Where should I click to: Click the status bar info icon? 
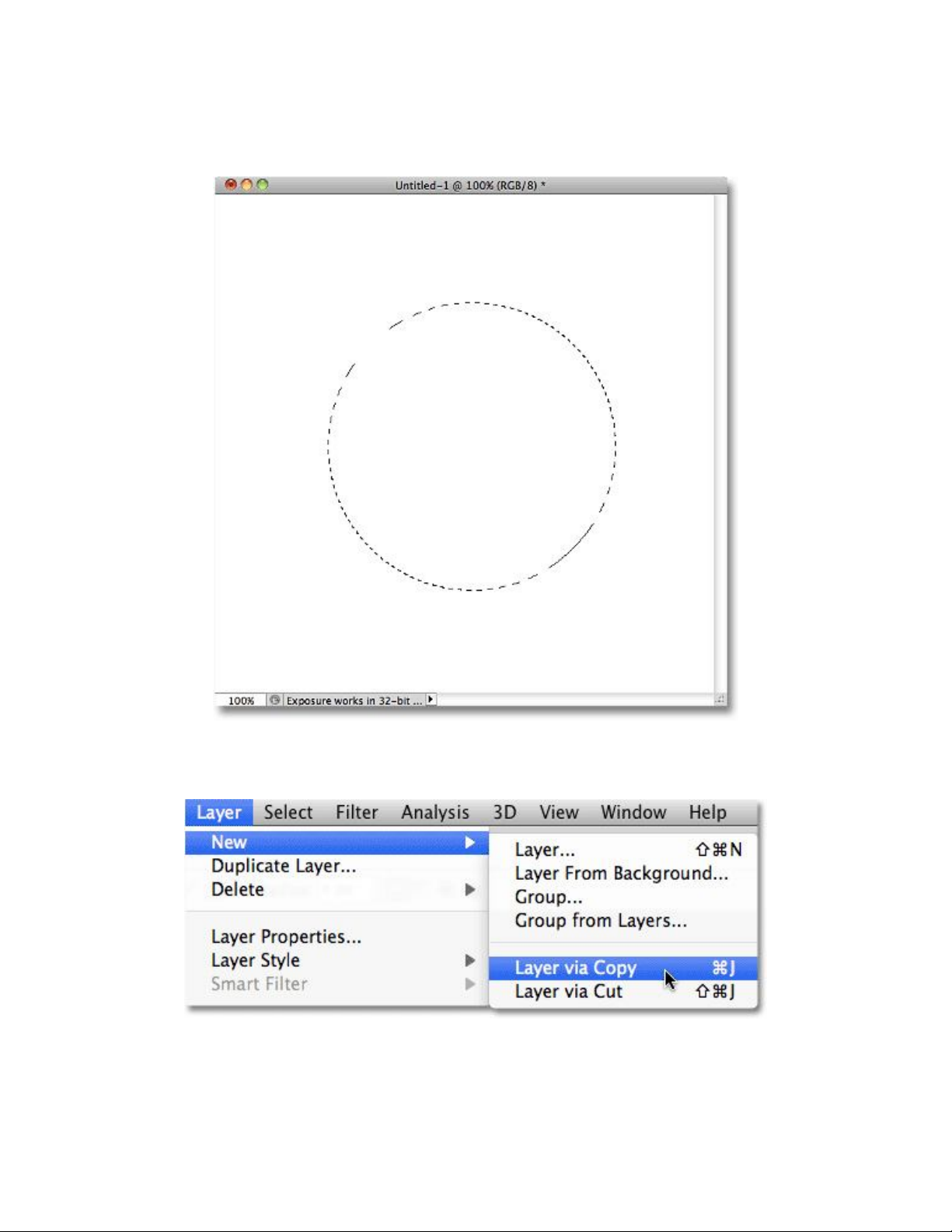click(x=274, y=700)
